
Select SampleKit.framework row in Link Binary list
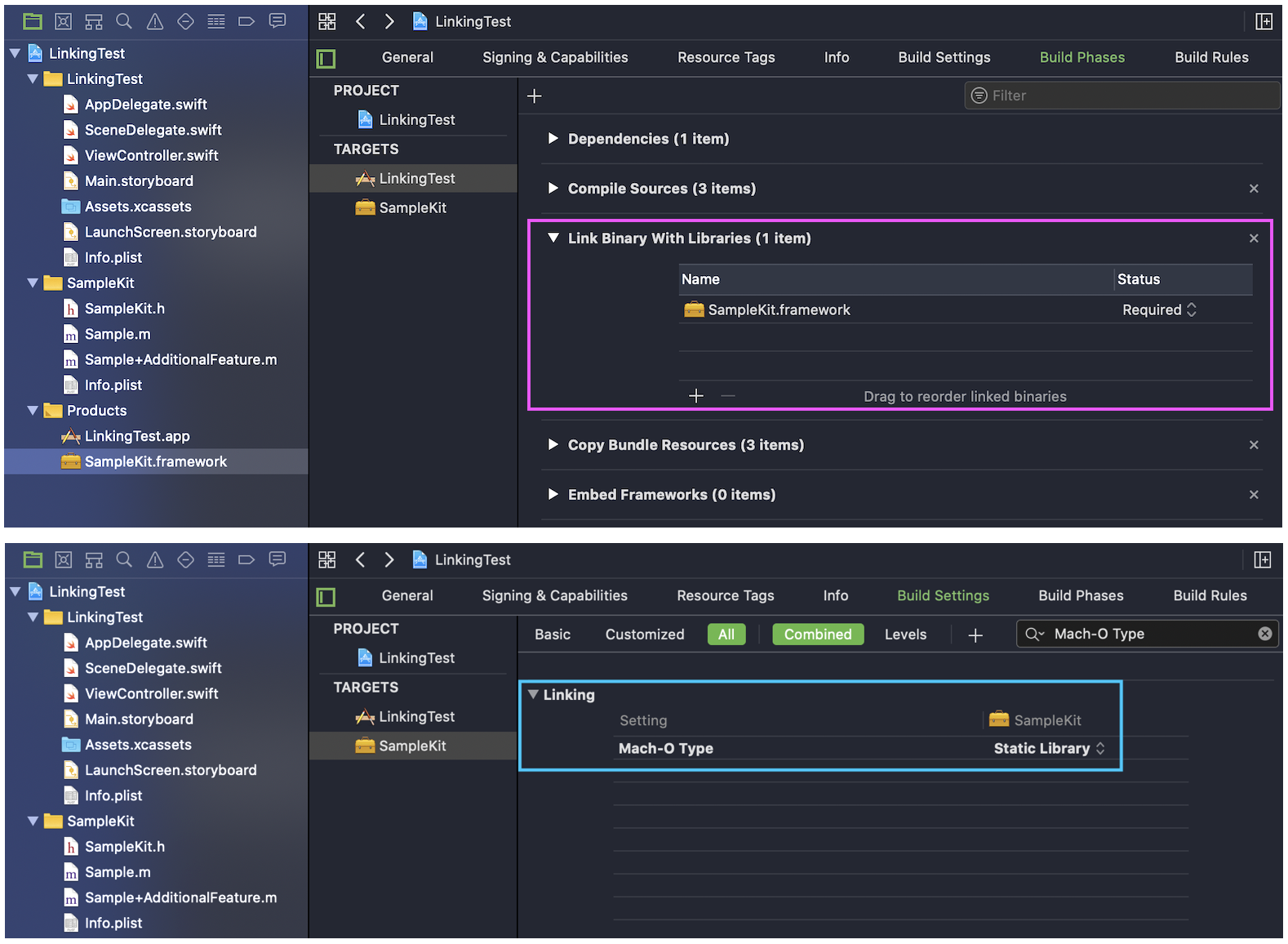[x=966, y=310]
